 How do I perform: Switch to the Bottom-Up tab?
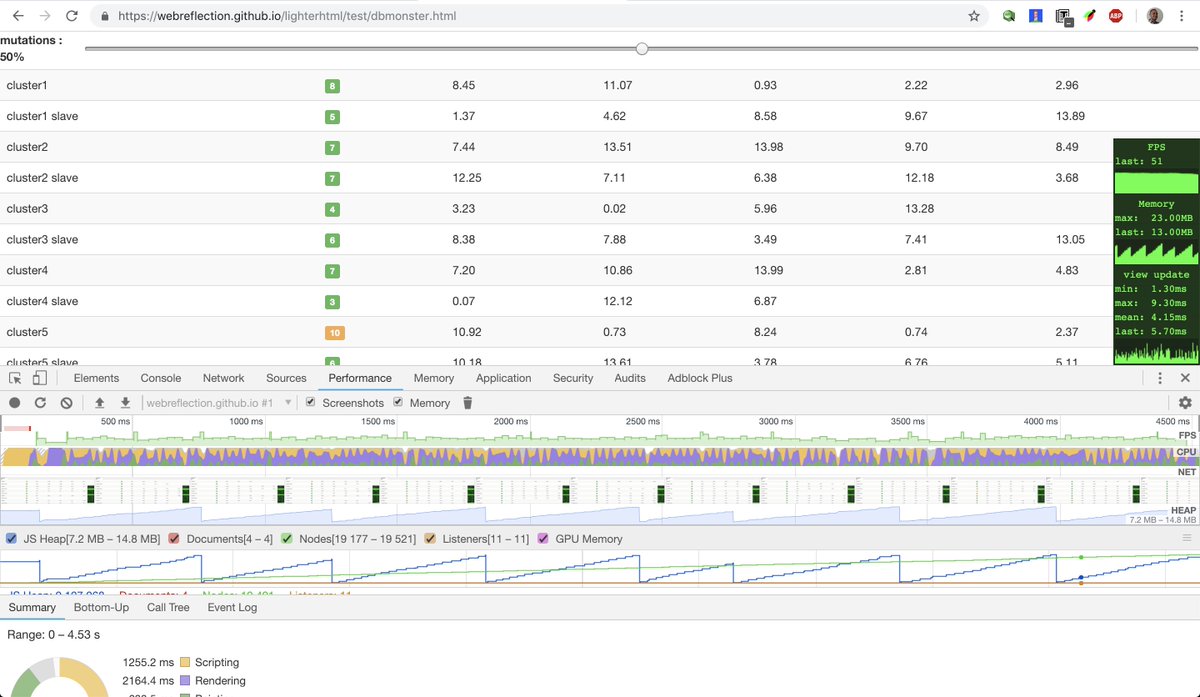[101, 607]
